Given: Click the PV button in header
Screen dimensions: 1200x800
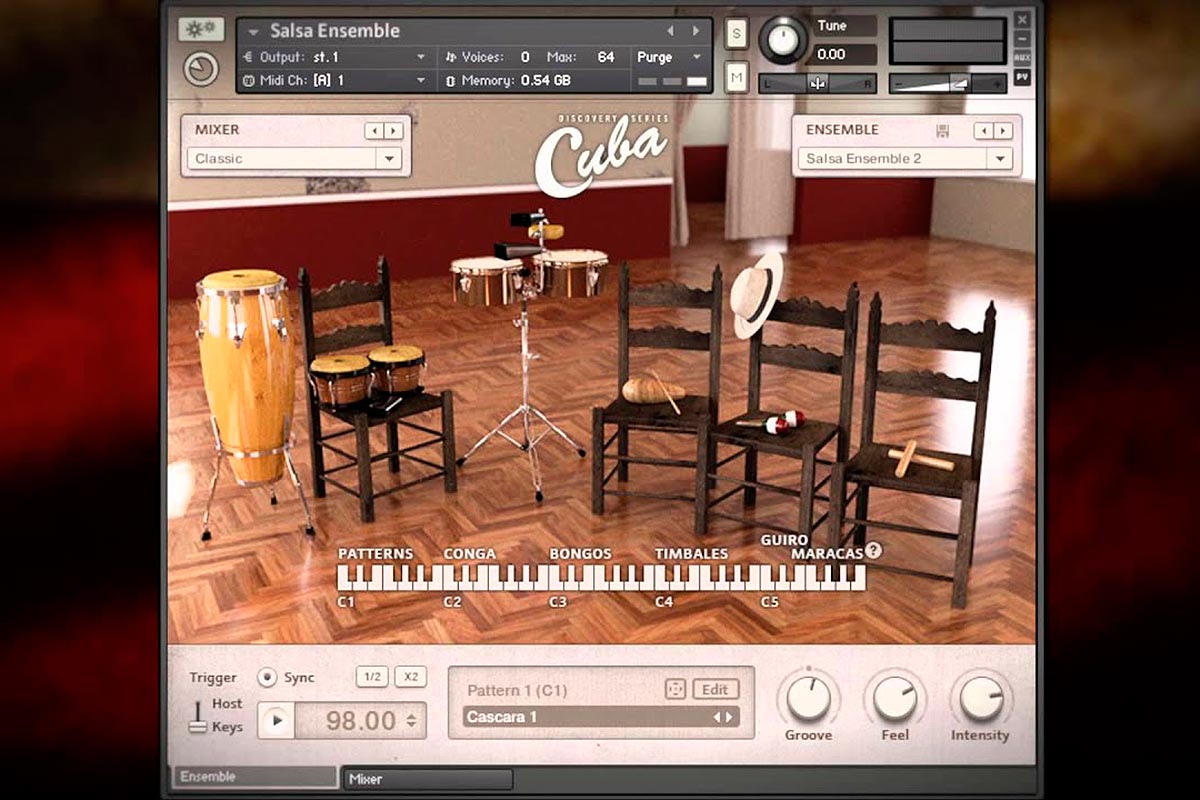Looking at the screenshot, I should click(x=1022, y=77).
